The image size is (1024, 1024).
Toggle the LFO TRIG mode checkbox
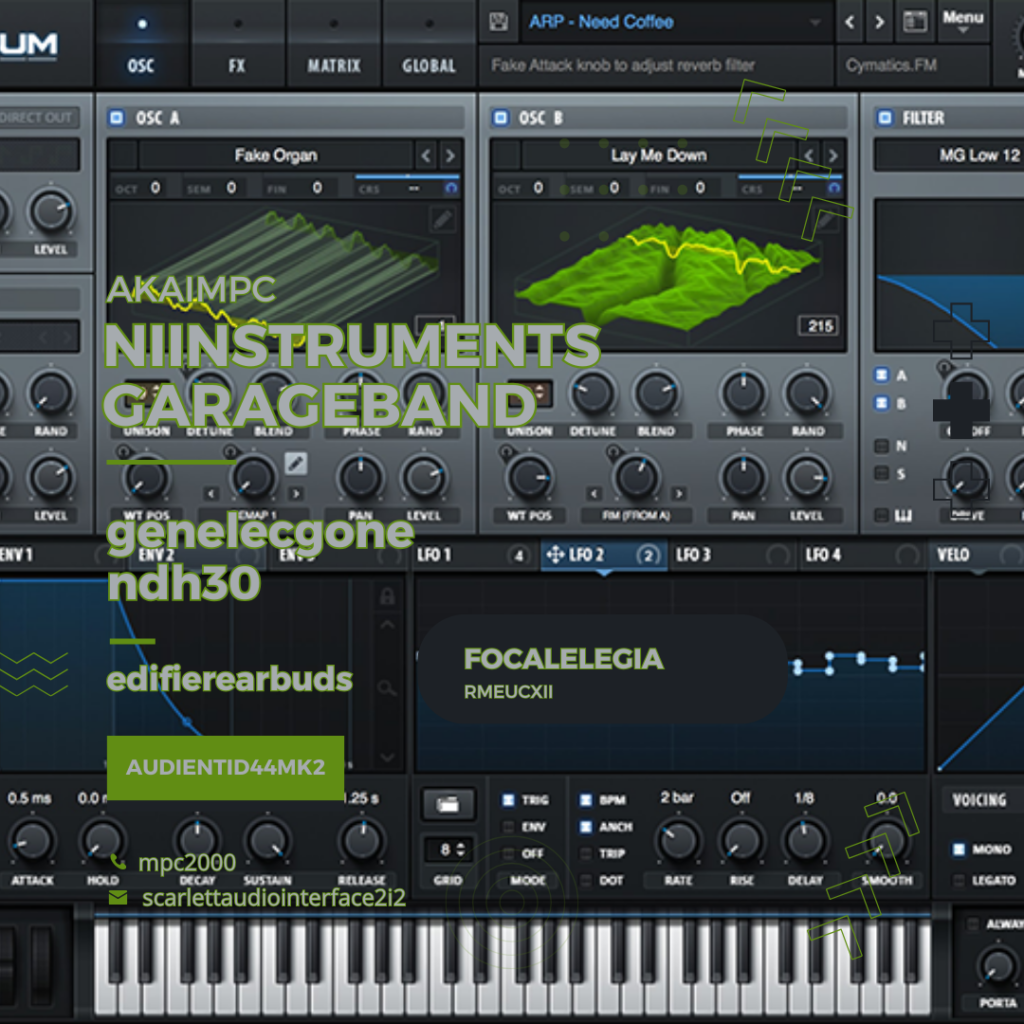pyautogui.click(x=508, y=800)
